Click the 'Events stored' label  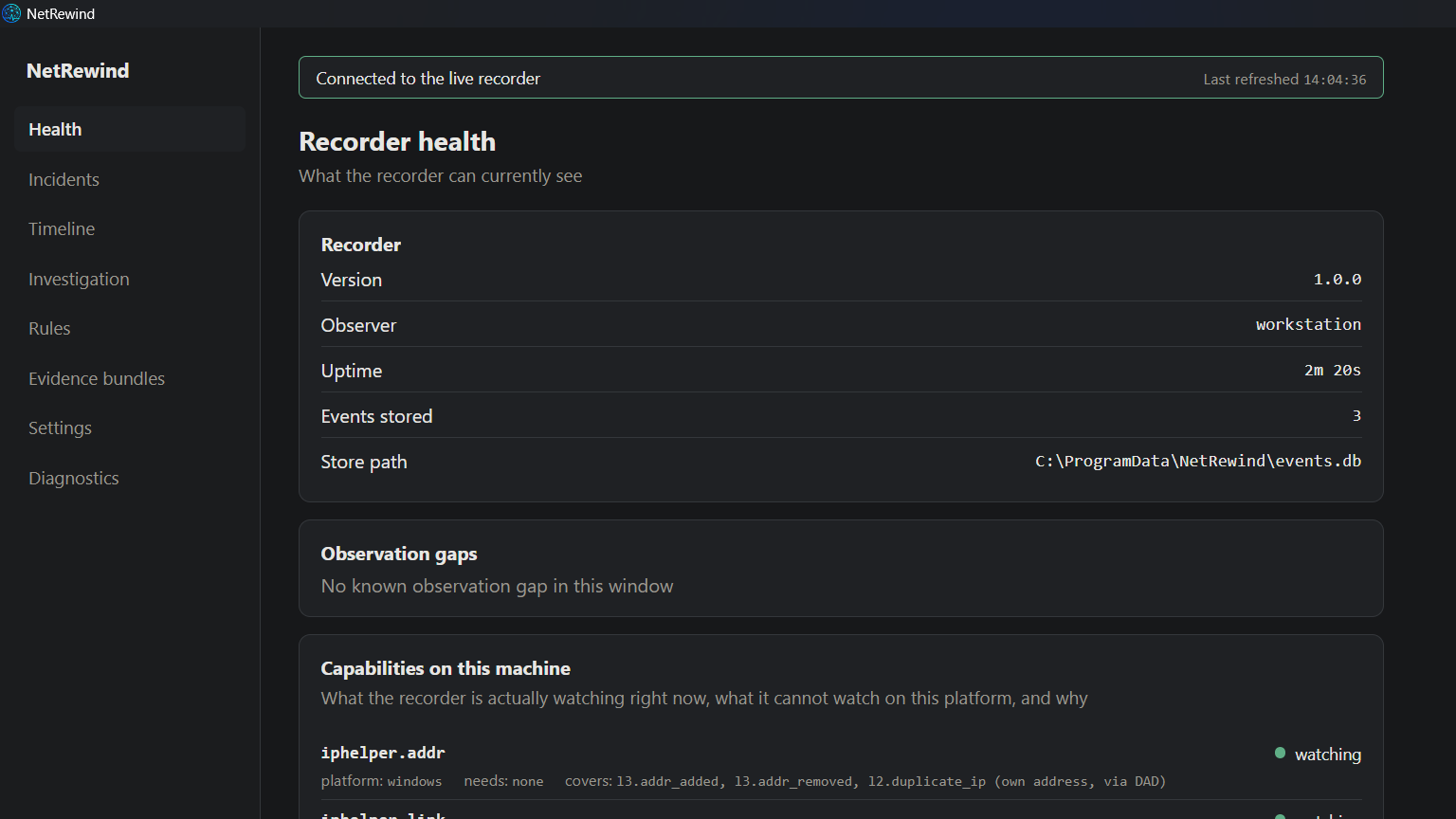coord(376,416)
